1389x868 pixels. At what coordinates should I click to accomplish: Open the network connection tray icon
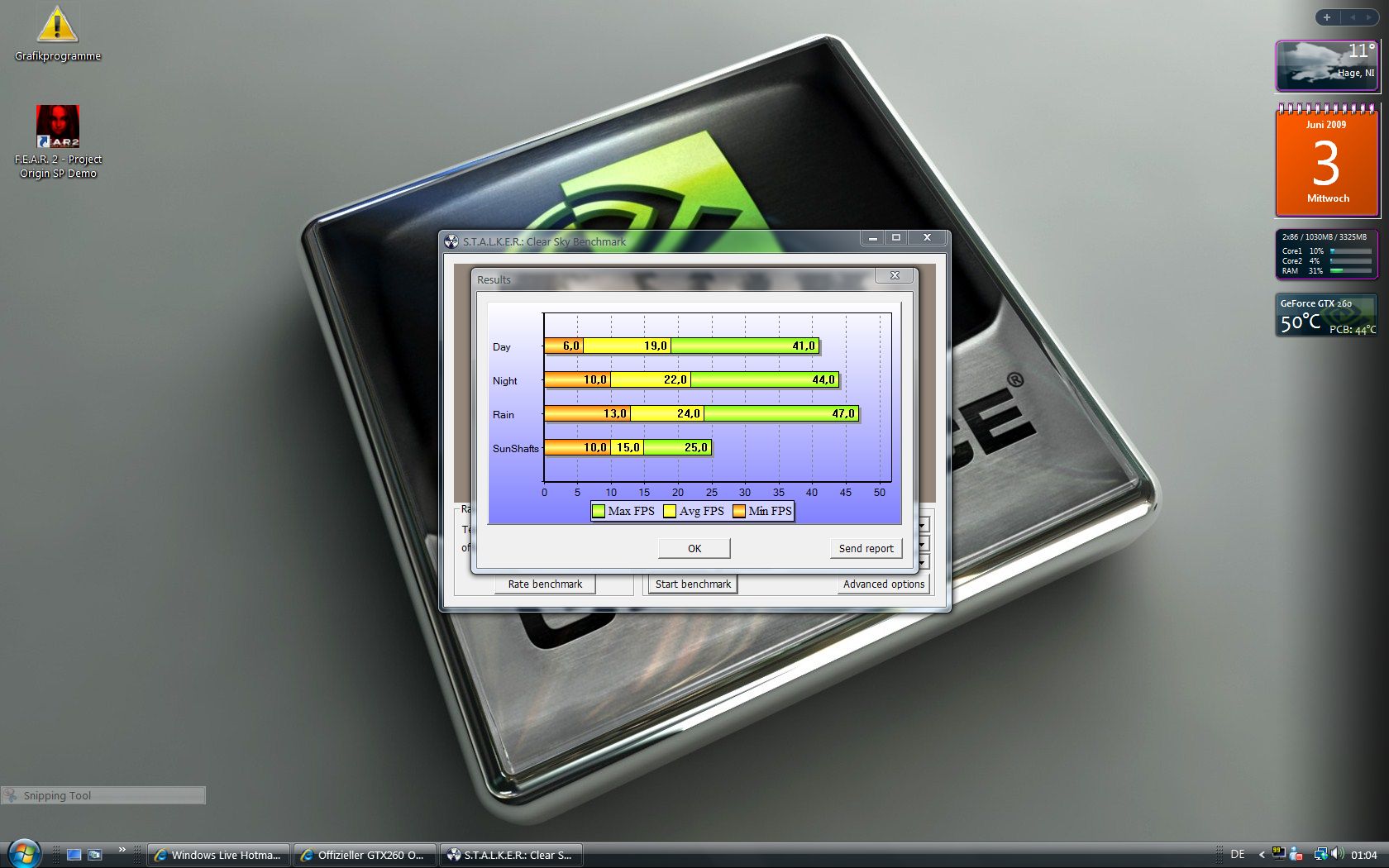[1321, 855]
